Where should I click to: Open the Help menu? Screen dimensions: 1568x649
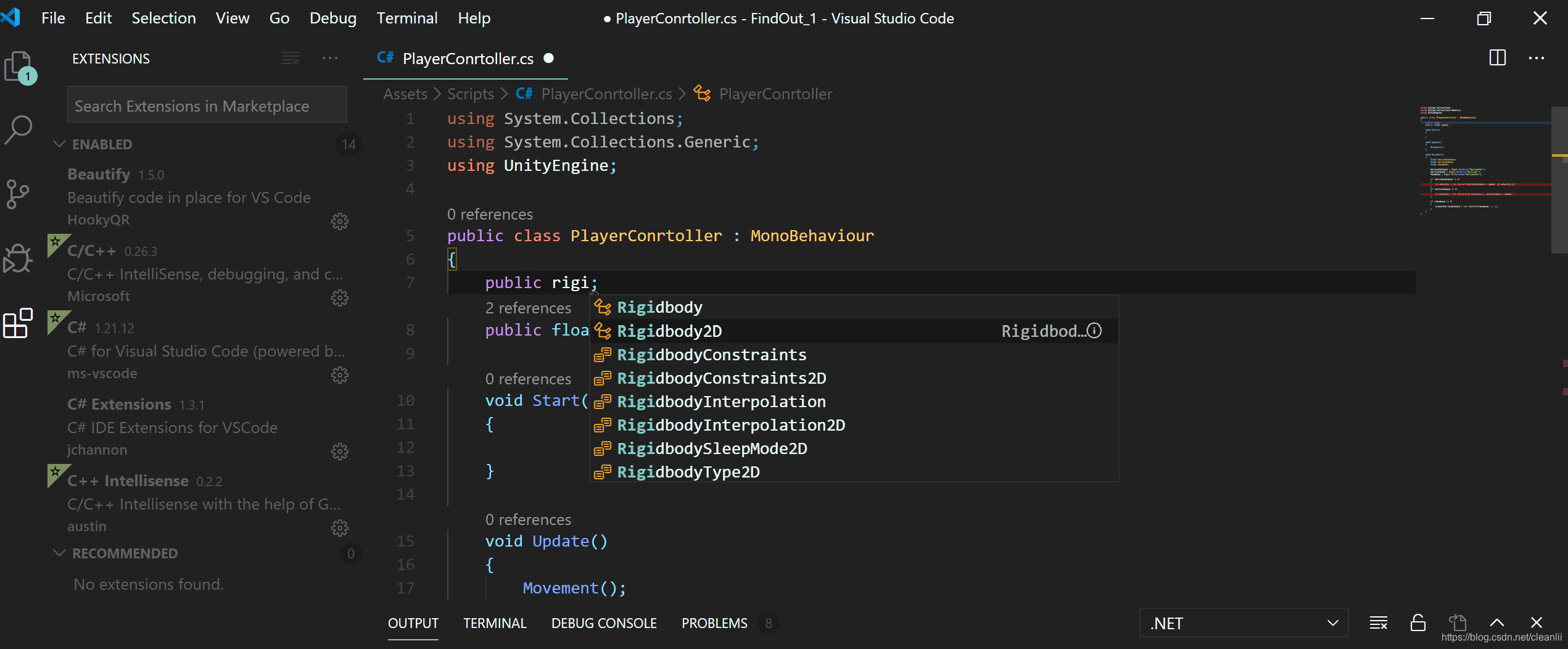[474, 18]
